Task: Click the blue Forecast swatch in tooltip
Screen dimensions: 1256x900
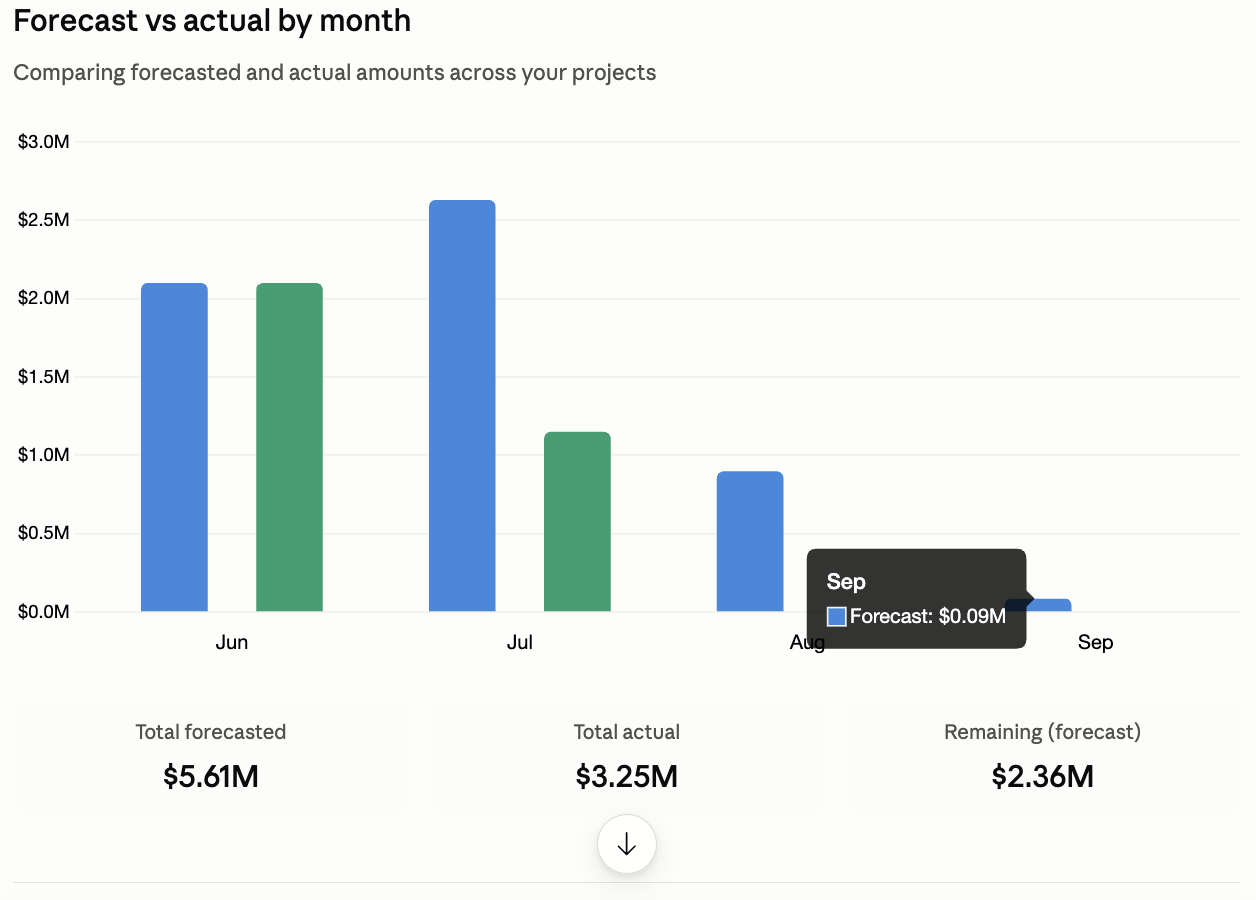Action: (x=837, y=616)
